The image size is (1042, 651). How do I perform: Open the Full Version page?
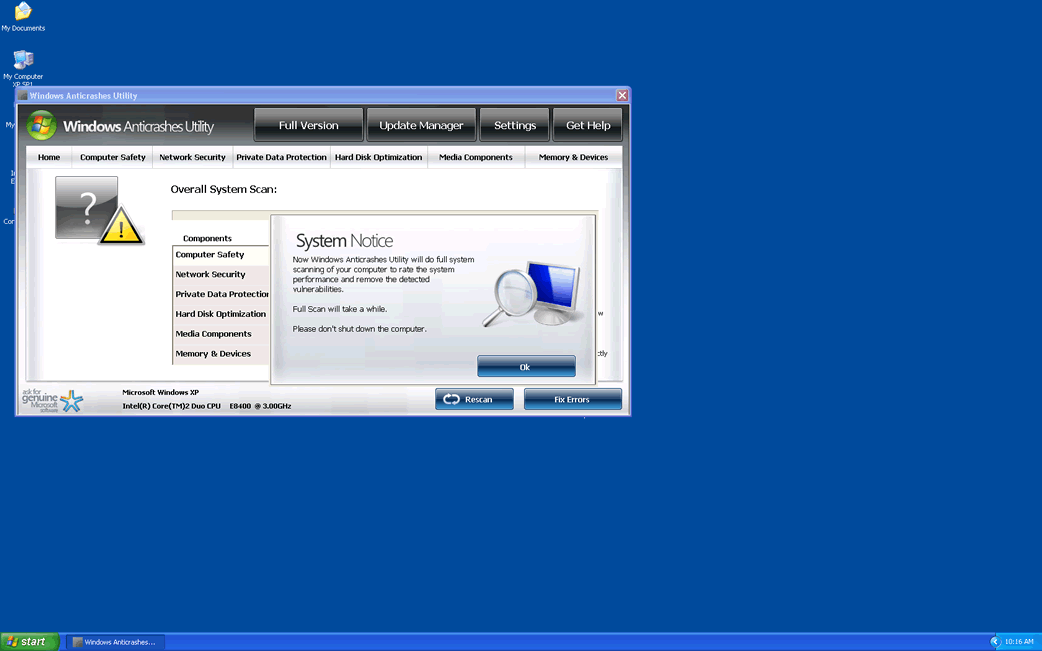308,125
